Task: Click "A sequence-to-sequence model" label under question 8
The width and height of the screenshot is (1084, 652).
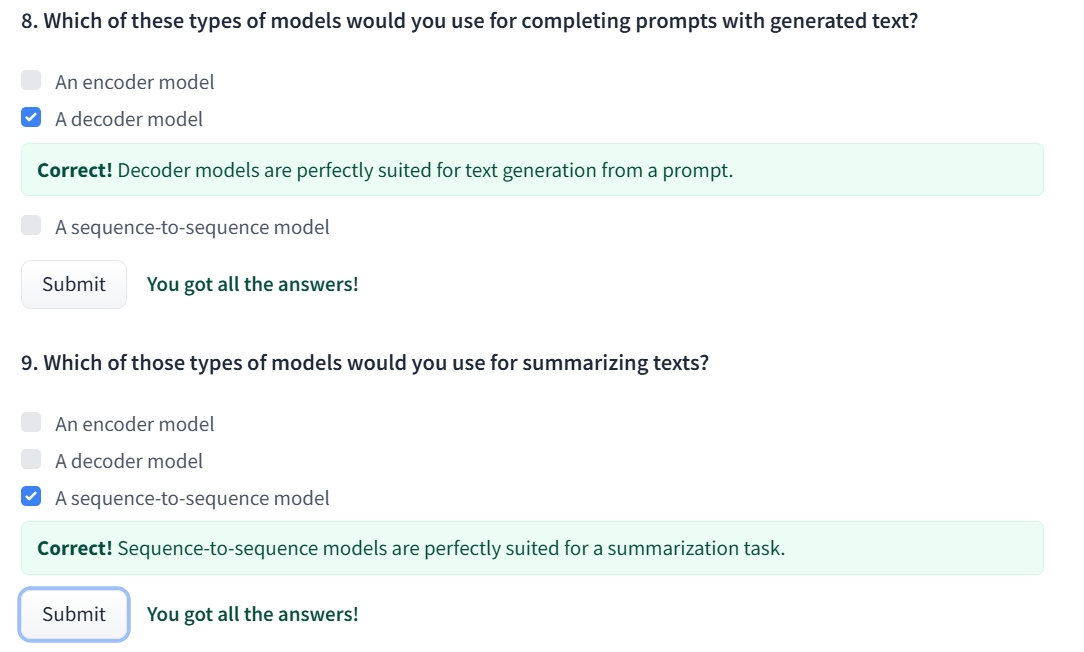Action: 192,227
